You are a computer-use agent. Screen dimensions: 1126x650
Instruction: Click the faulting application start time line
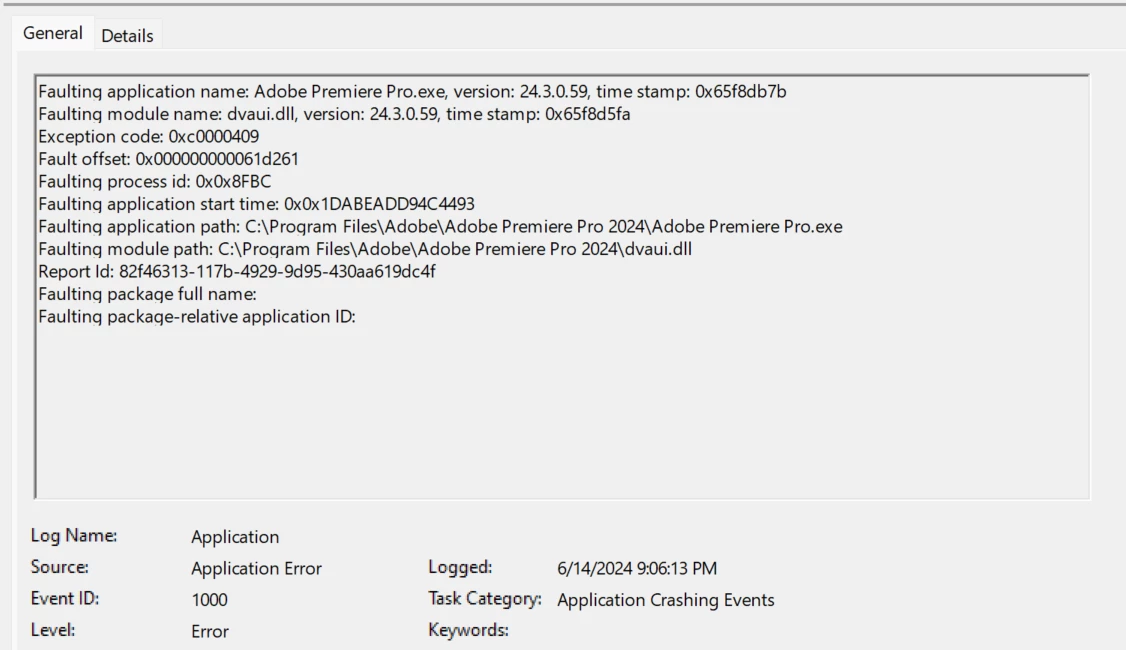coord(256,204)
